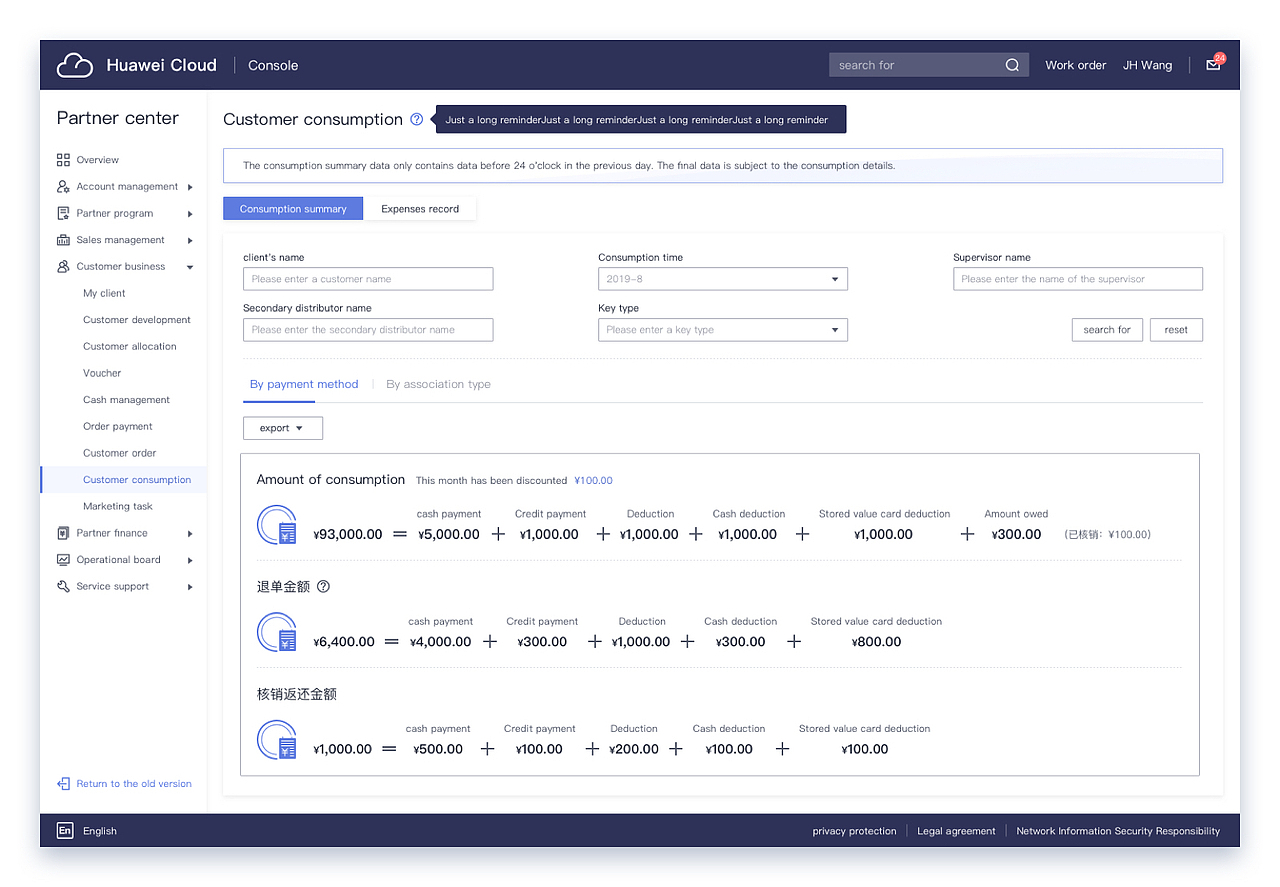Open Order payment in sidebar

(x=118, y=427)
